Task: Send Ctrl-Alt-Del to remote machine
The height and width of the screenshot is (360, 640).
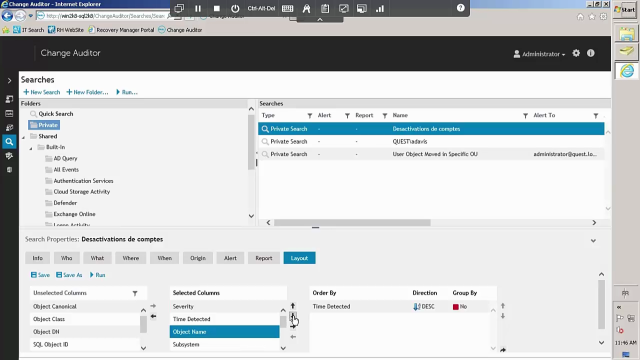Action: coord(261,9)
